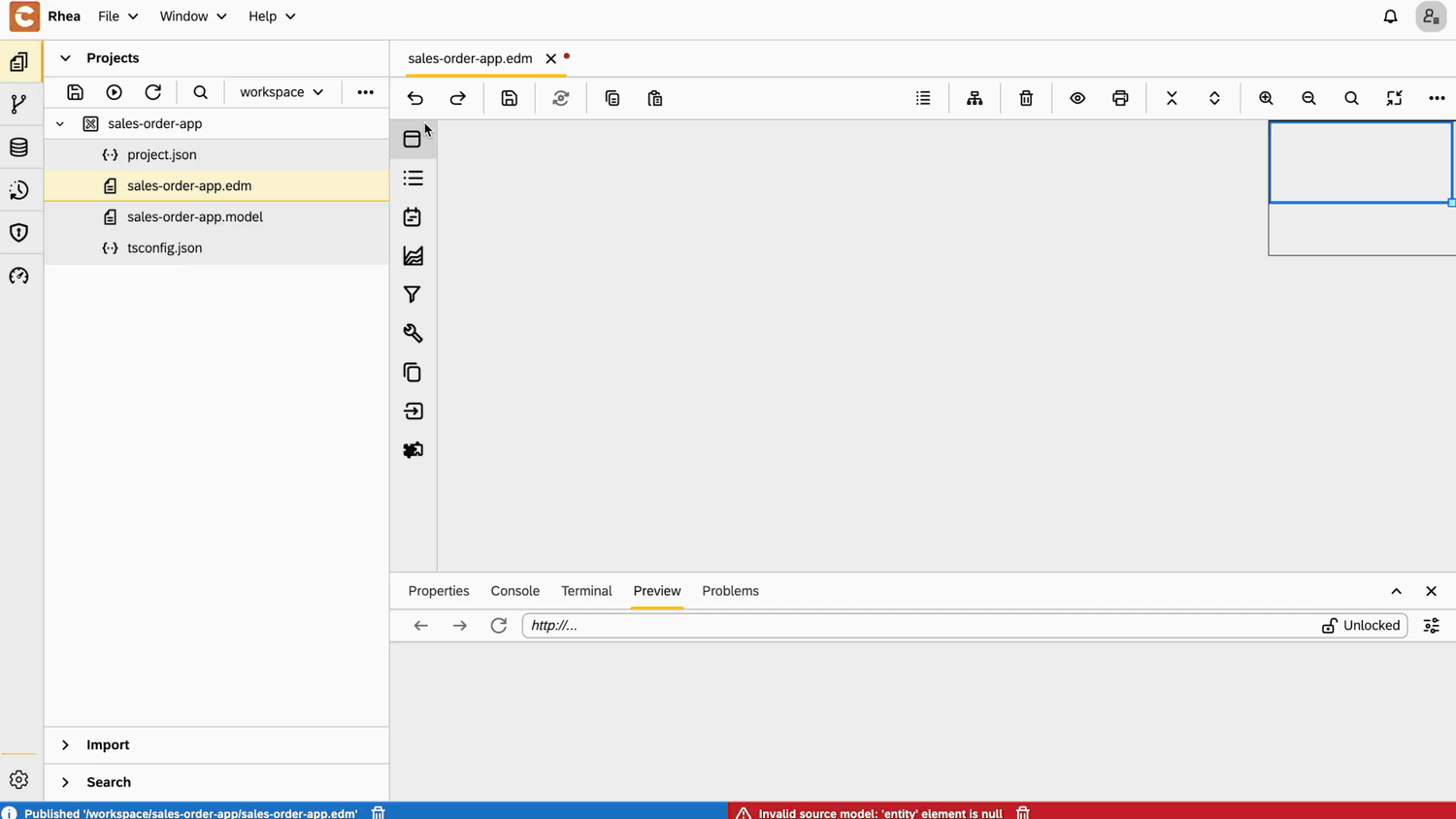Image resolution: width=1456 pixels, height=819 pixels.
Task: Open the File menu
Action: point(117,16)
